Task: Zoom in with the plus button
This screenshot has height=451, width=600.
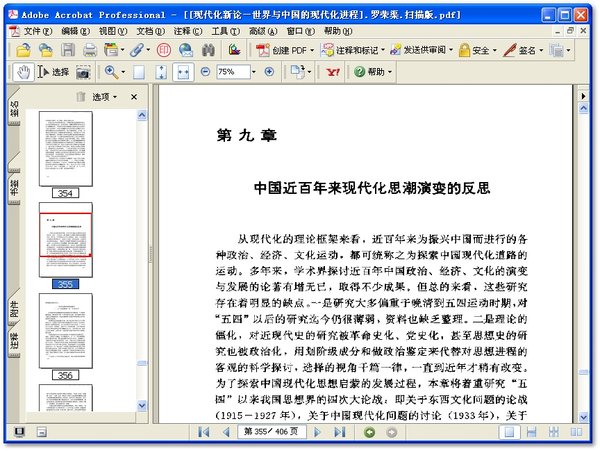Action: pos(269,72)
